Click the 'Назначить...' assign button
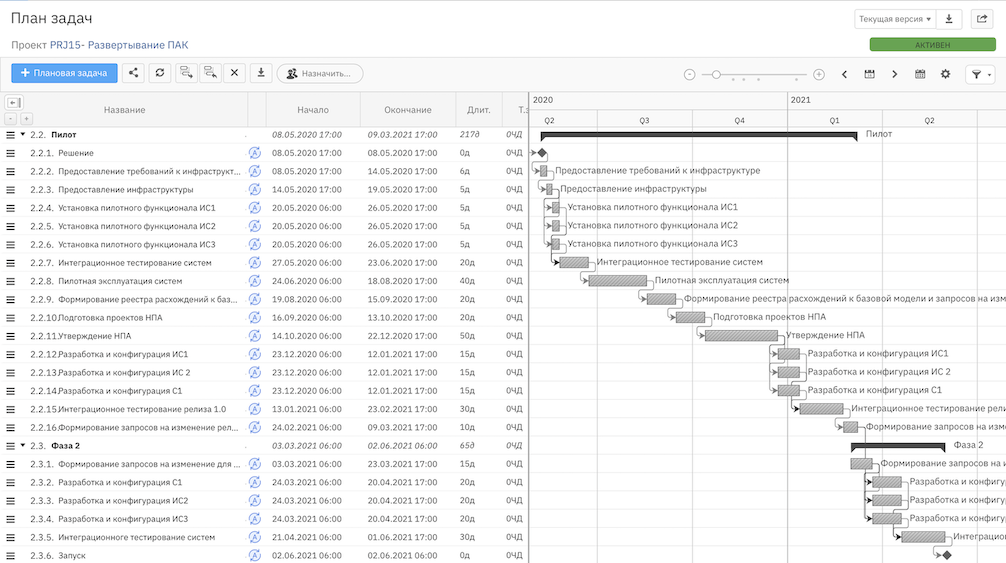Screen dimensions: 1006x563 coord(319,73)
